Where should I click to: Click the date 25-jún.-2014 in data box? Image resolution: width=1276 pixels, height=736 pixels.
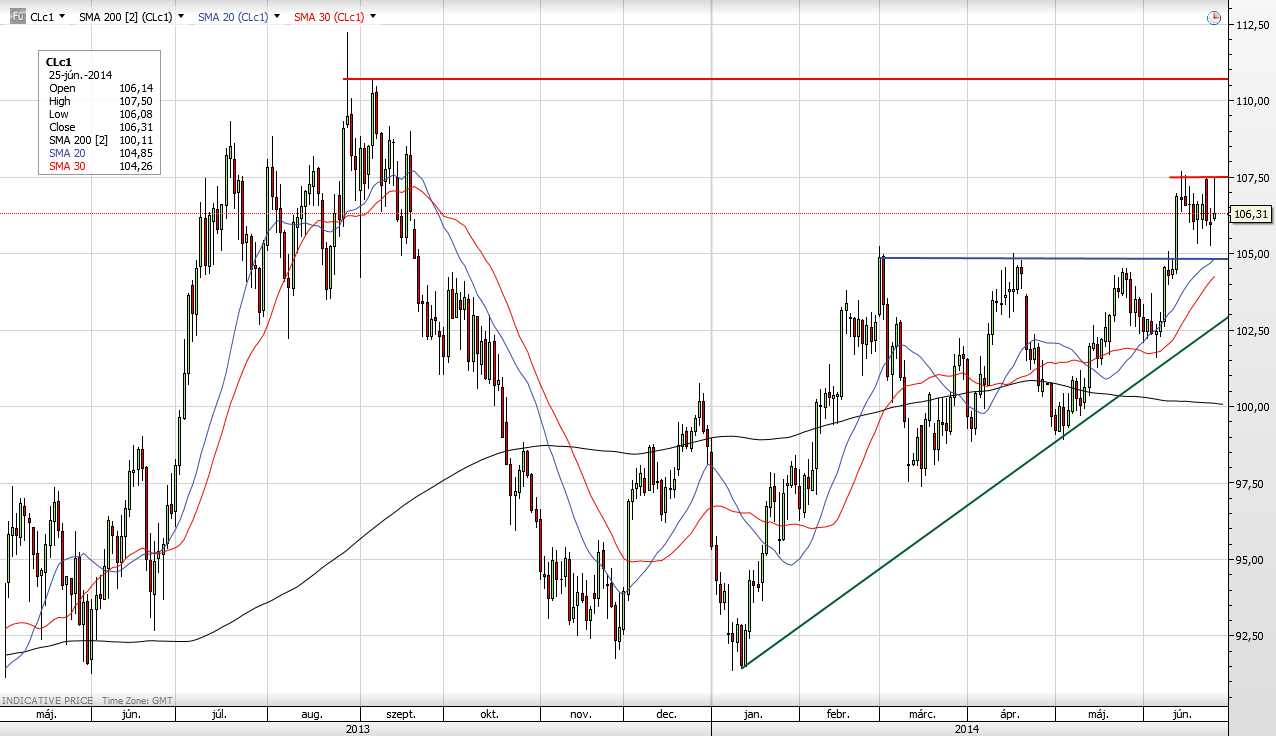coord(80,75)
